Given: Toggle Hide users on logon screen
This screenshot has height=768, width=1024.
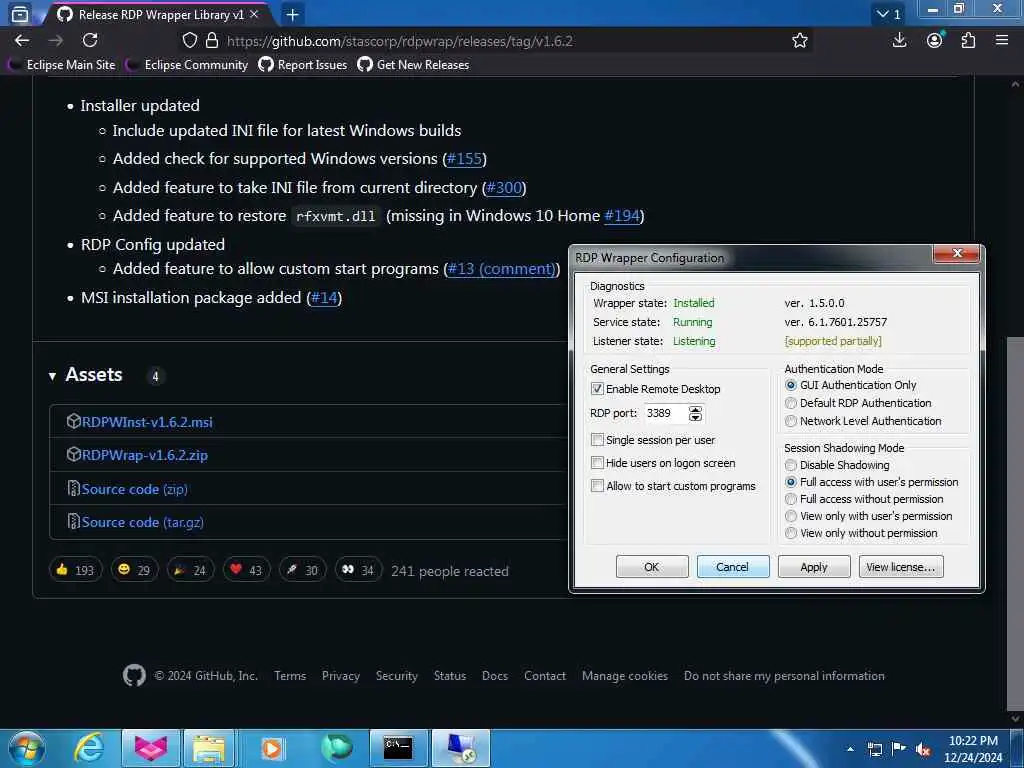Looking at the screenshot, I should [597, 462].
